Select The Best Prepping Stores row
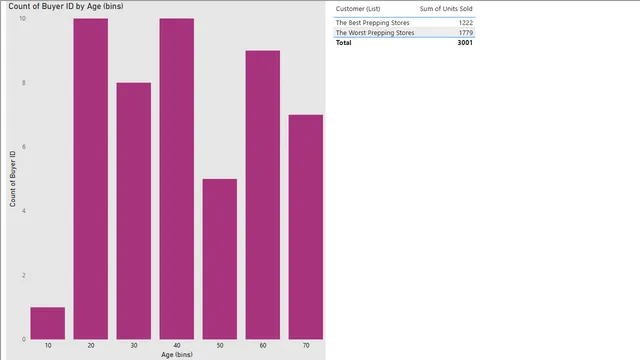The image size is (640, 360). point(404,23)
